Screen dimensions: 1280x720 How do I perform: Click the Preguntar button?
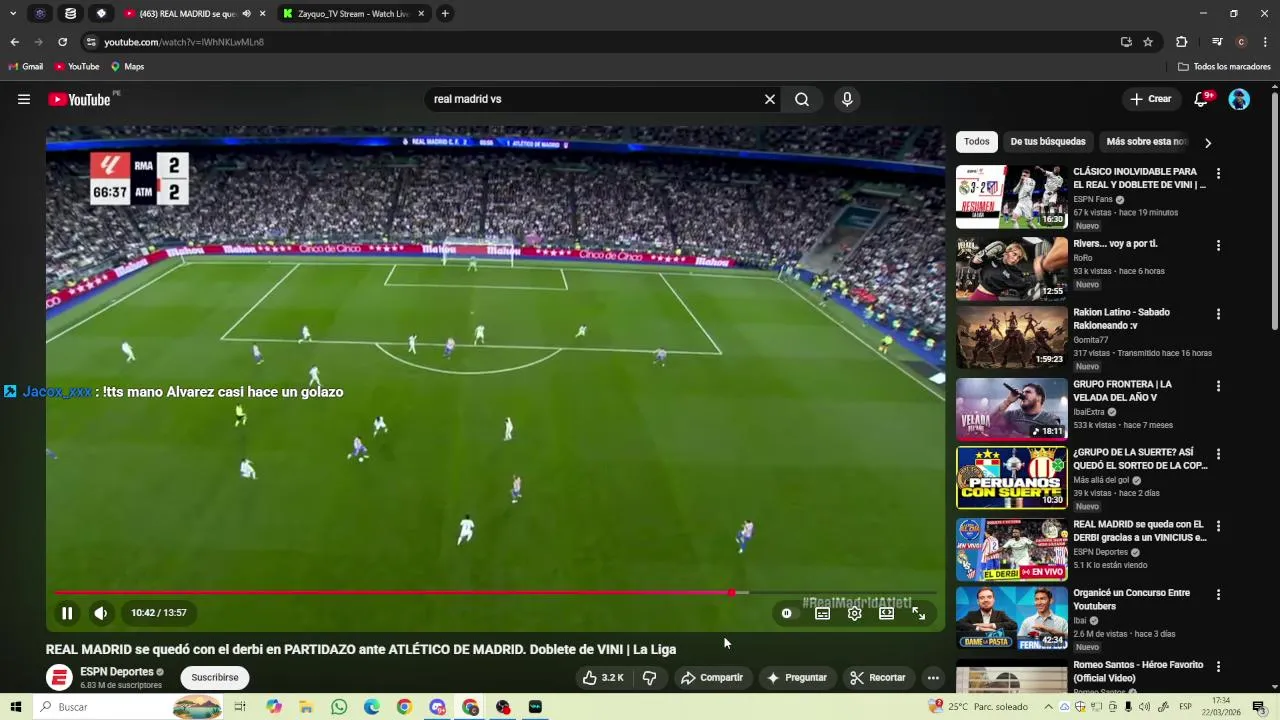tap(797, 678)
